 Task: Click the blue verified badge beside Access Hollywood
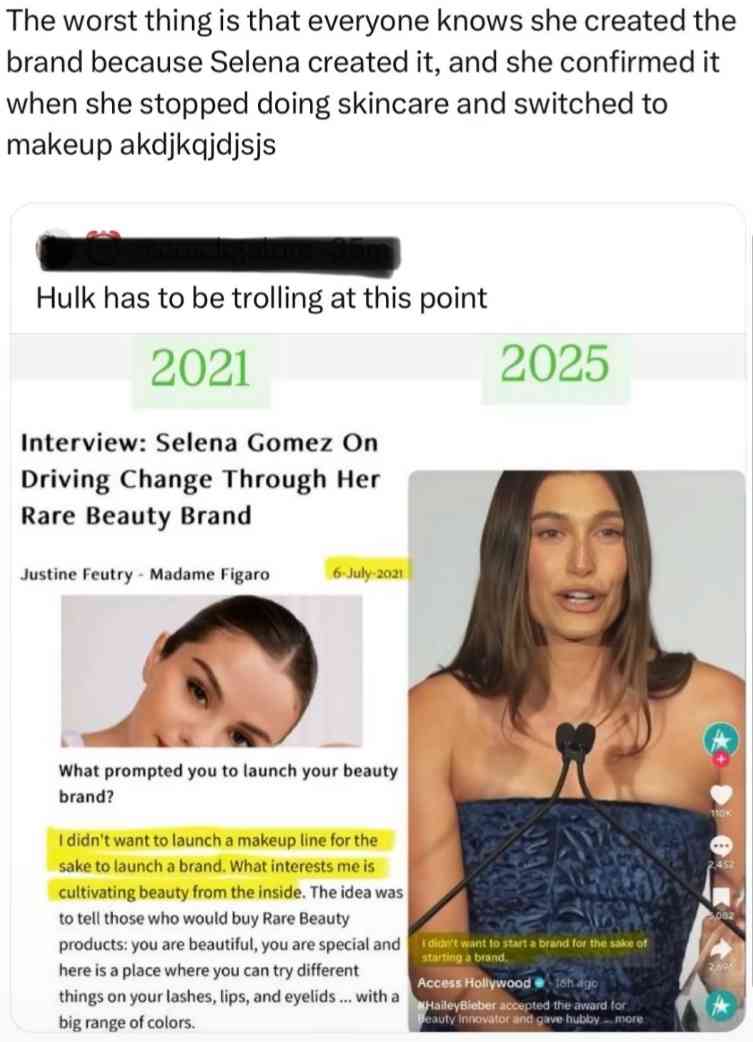coord(539,982)
